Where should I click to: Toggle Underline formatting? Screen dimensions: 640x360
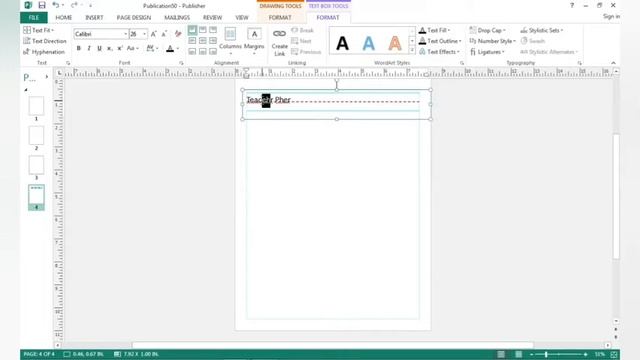coord(99,49)
